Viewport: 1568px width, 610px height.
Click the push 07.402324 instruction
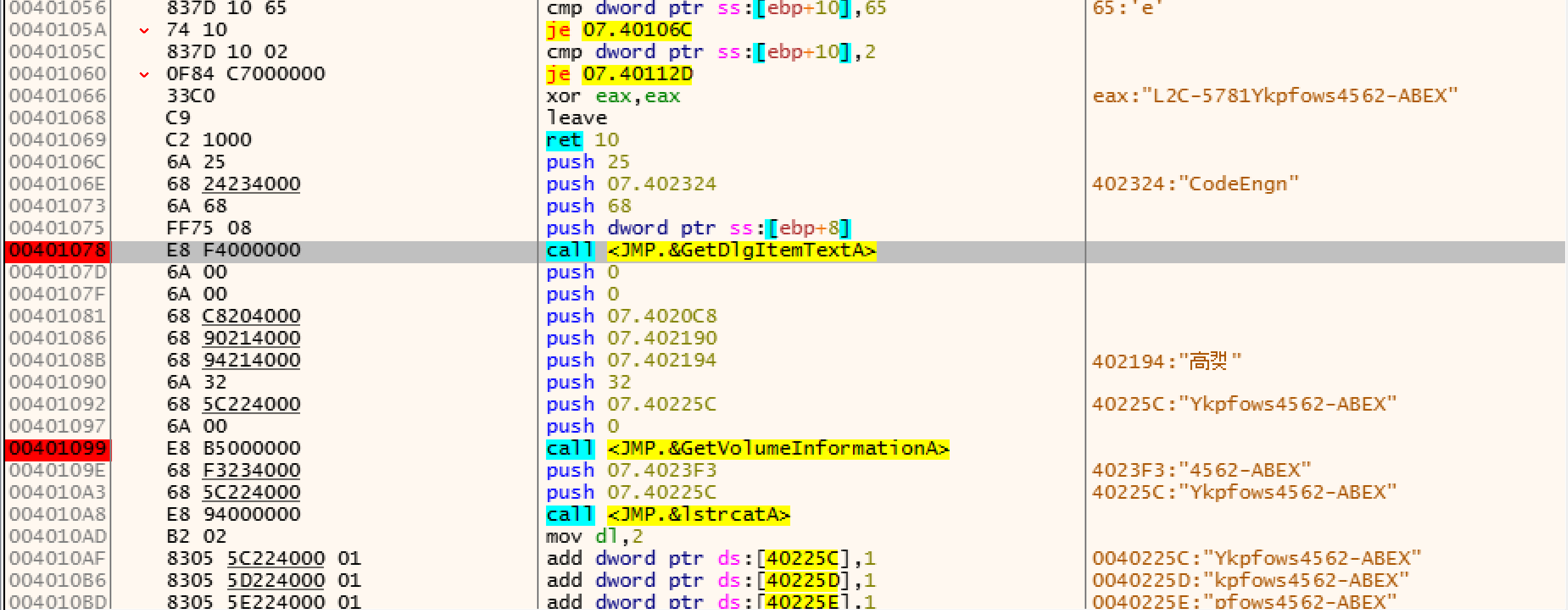coord(631,184)
